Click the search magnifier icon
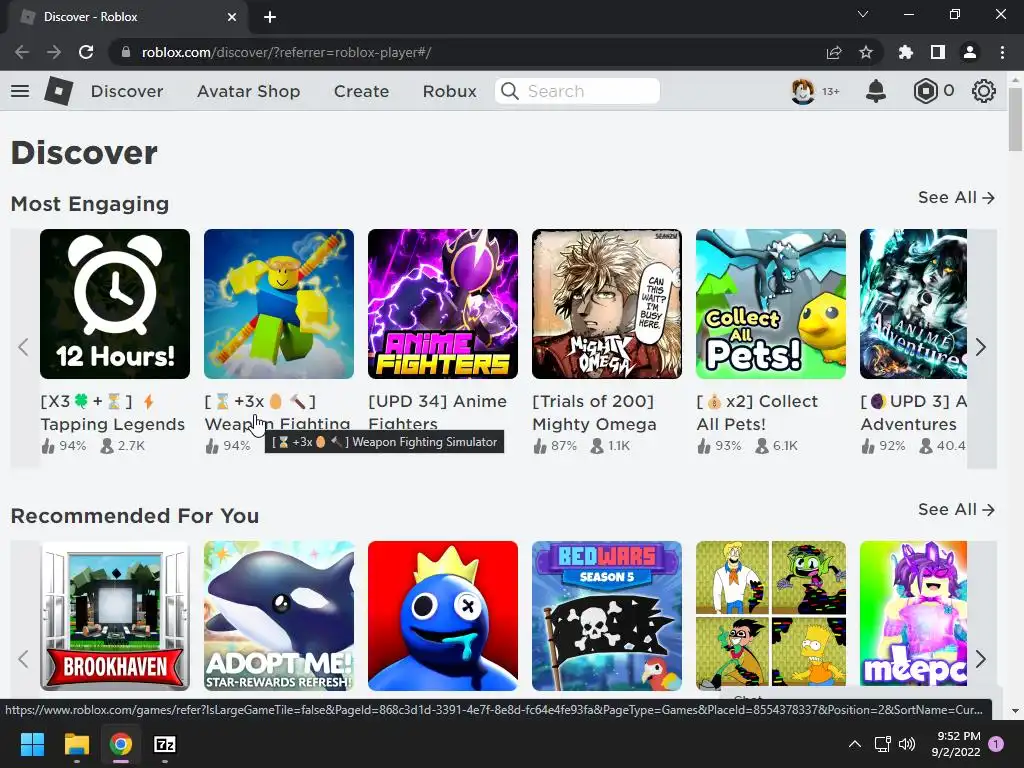The width and height of the screenshot is (1024, 768). tap(510, 91)
